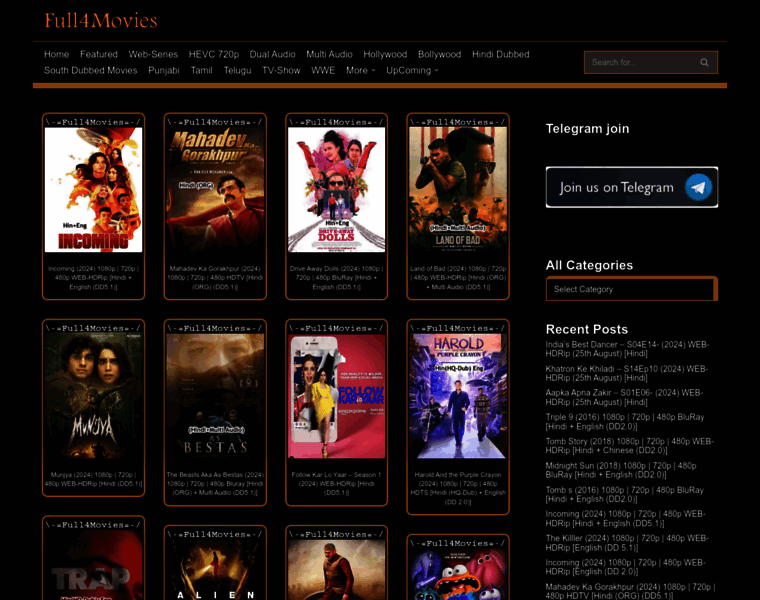Open recent post Triple 9 (2016)

coord(625,422)
